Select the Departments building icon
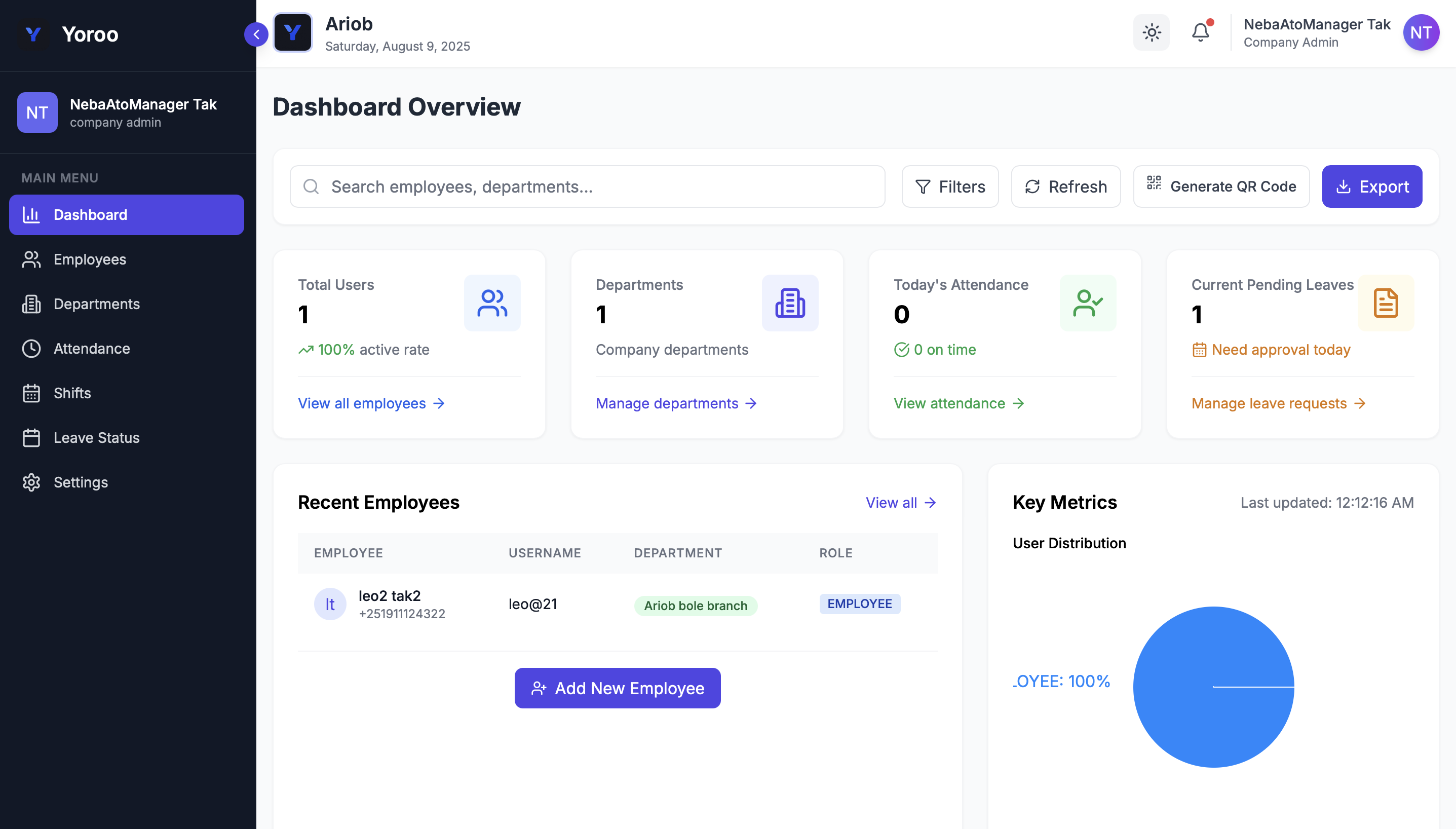 point(31,304)
